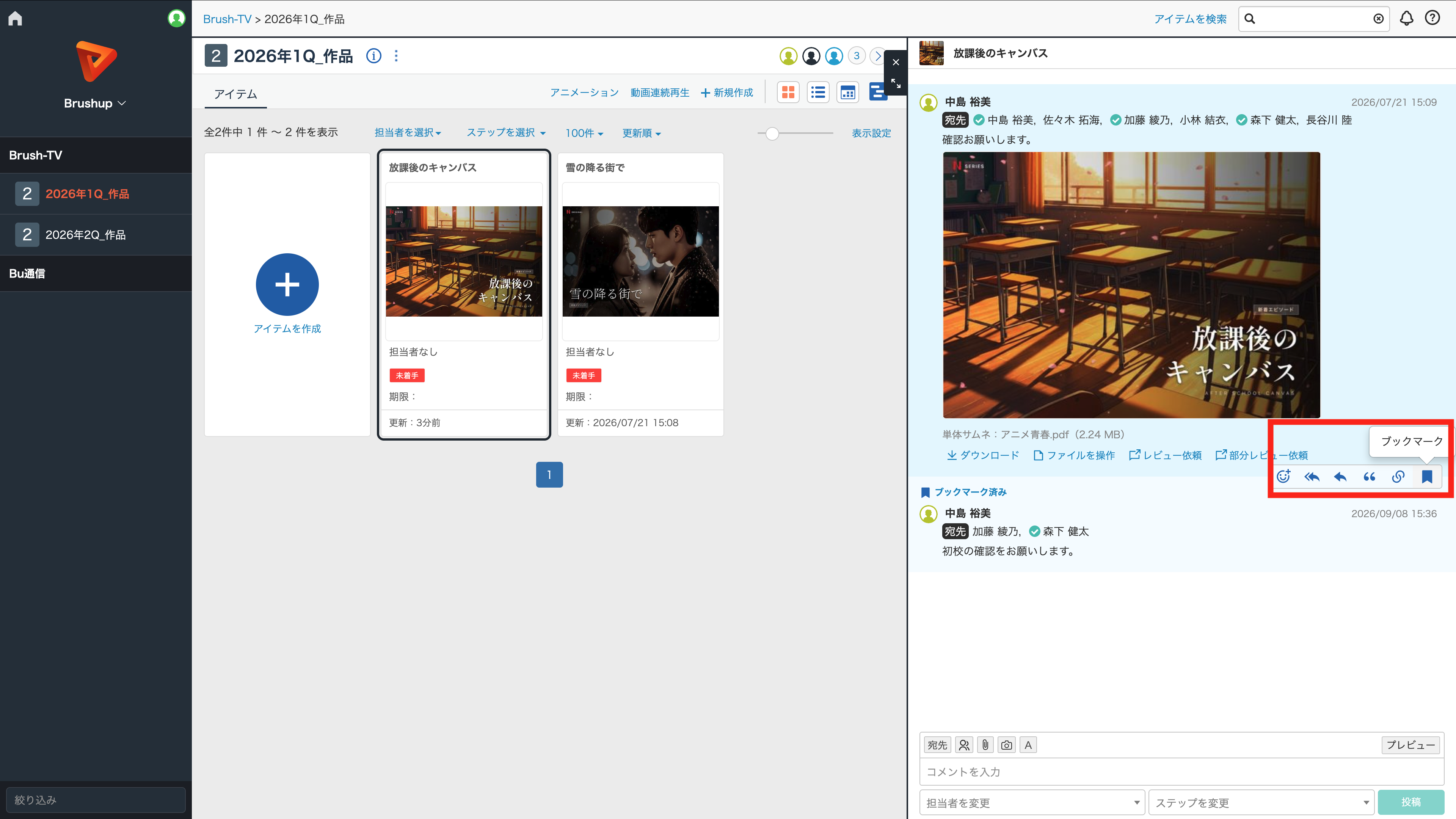Open text formatting with the A icon
The image size is (1456, 819).
click(1028, 745)
